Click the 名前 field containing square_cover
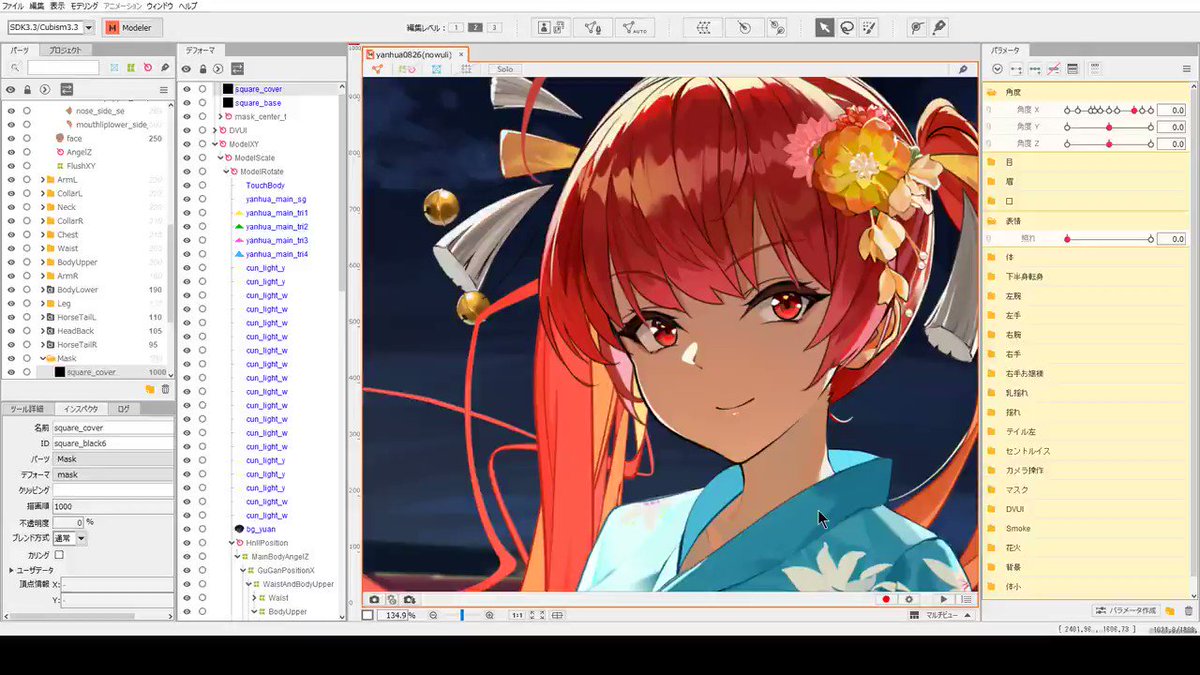Viewport: 1200px width, 675px height. [x=112, y=427]
